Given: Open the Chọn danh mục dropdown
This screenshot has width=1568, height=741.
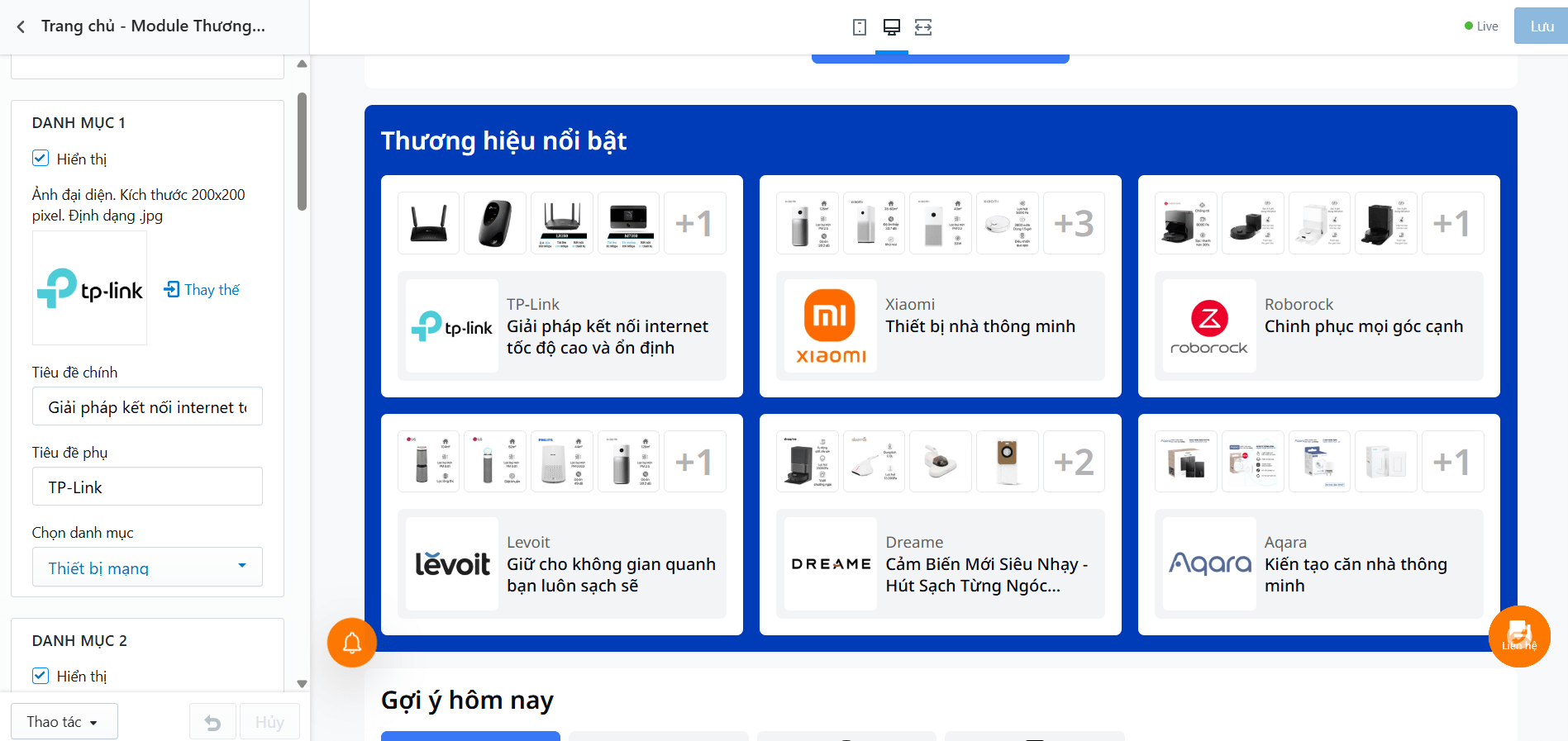Looking at the screenshot, I should pyautogui.click(x=147, y=567).
